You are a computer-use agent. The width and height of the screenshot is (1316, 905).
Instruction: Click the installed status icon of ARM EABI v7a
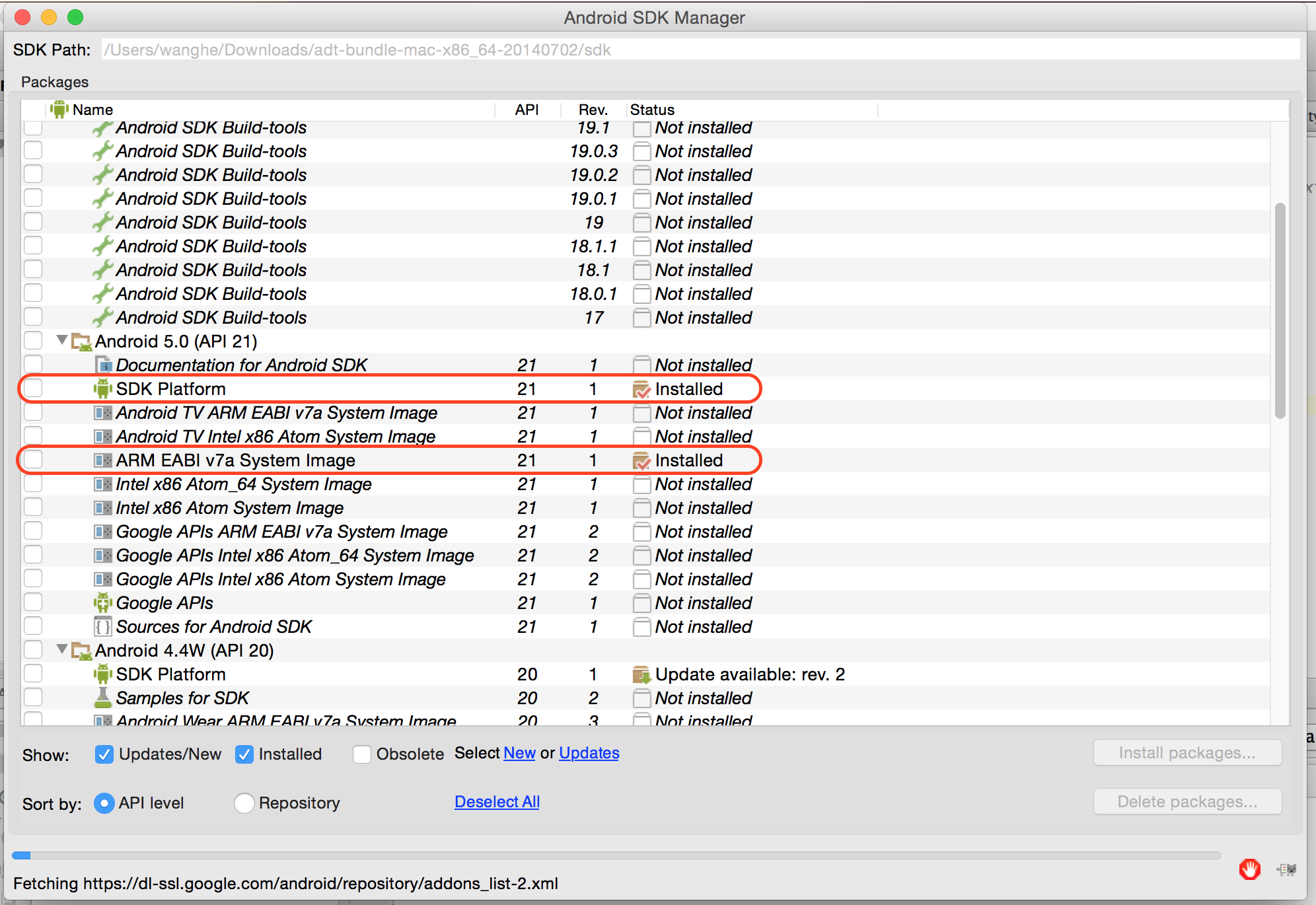tap(641, 460)
